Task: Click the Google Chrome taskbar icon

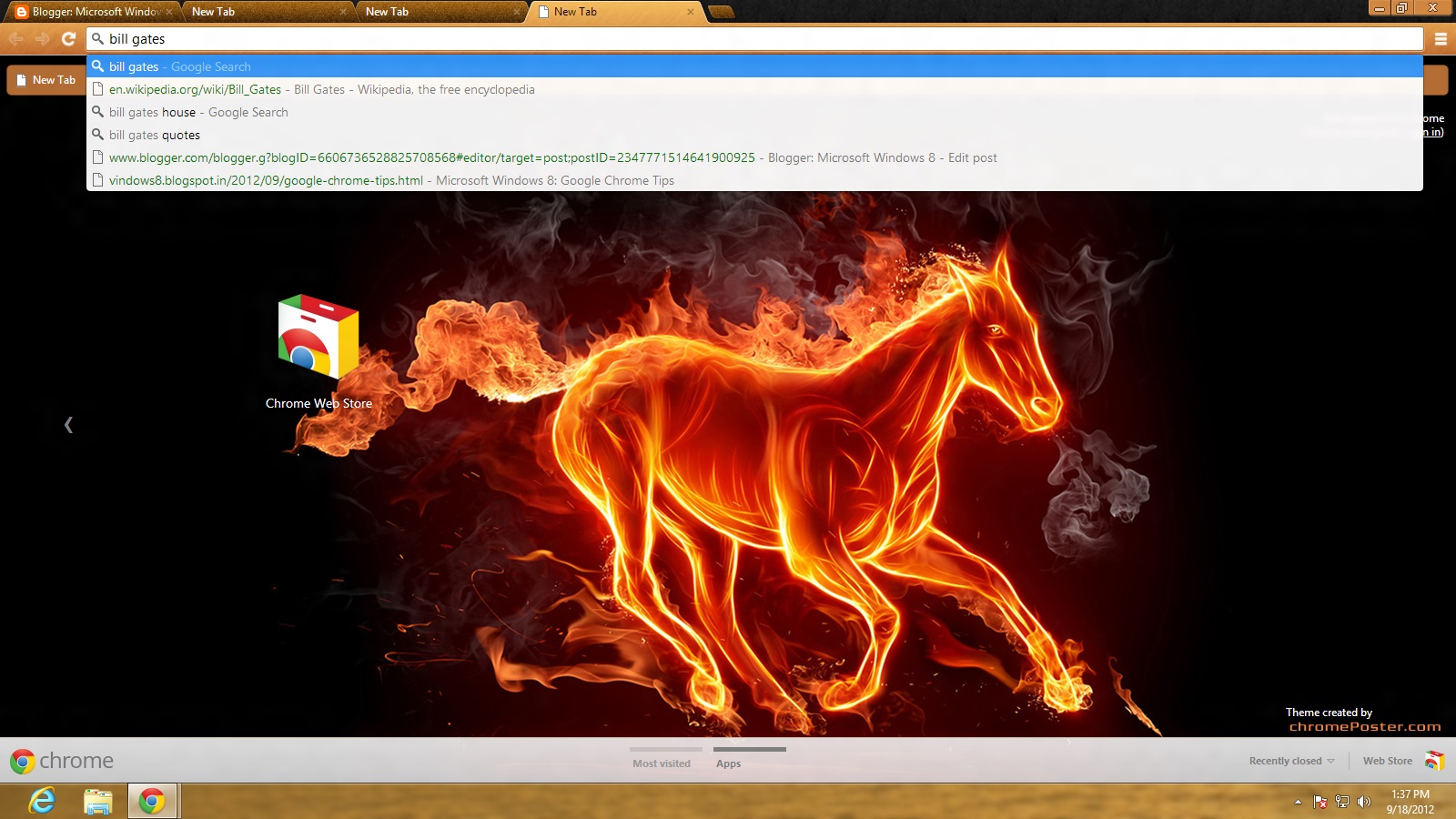Action: tap(152, 801)
